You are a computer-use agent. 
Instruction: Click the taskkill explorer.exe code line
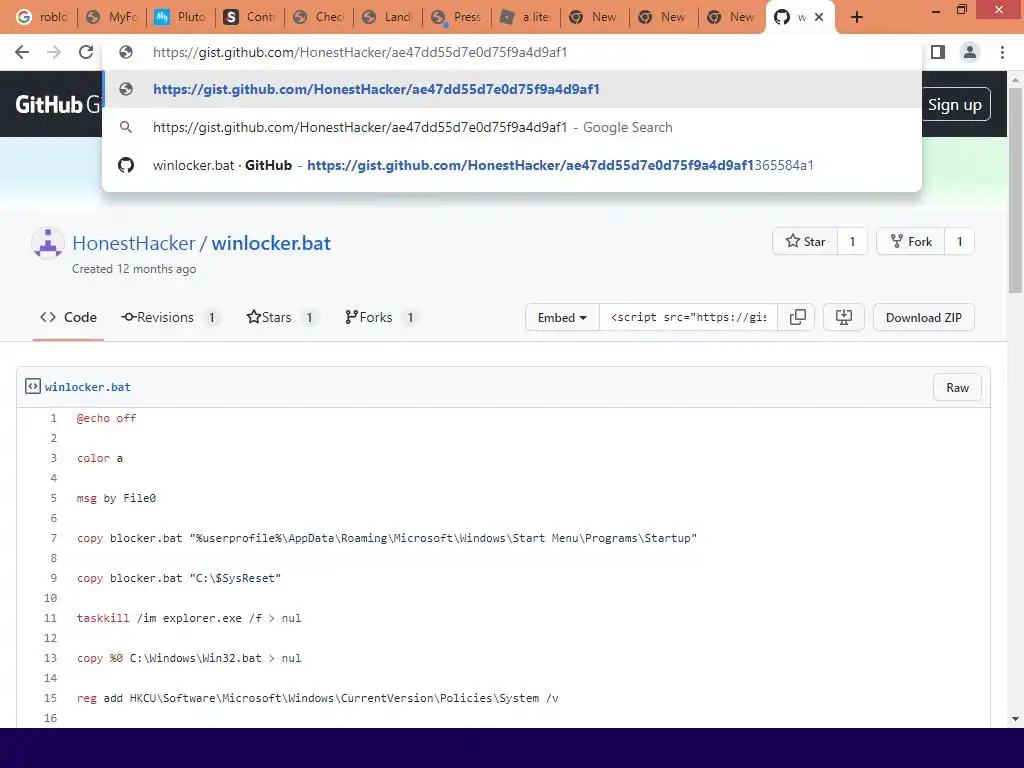pyautogui.click(x=189, y=618)
